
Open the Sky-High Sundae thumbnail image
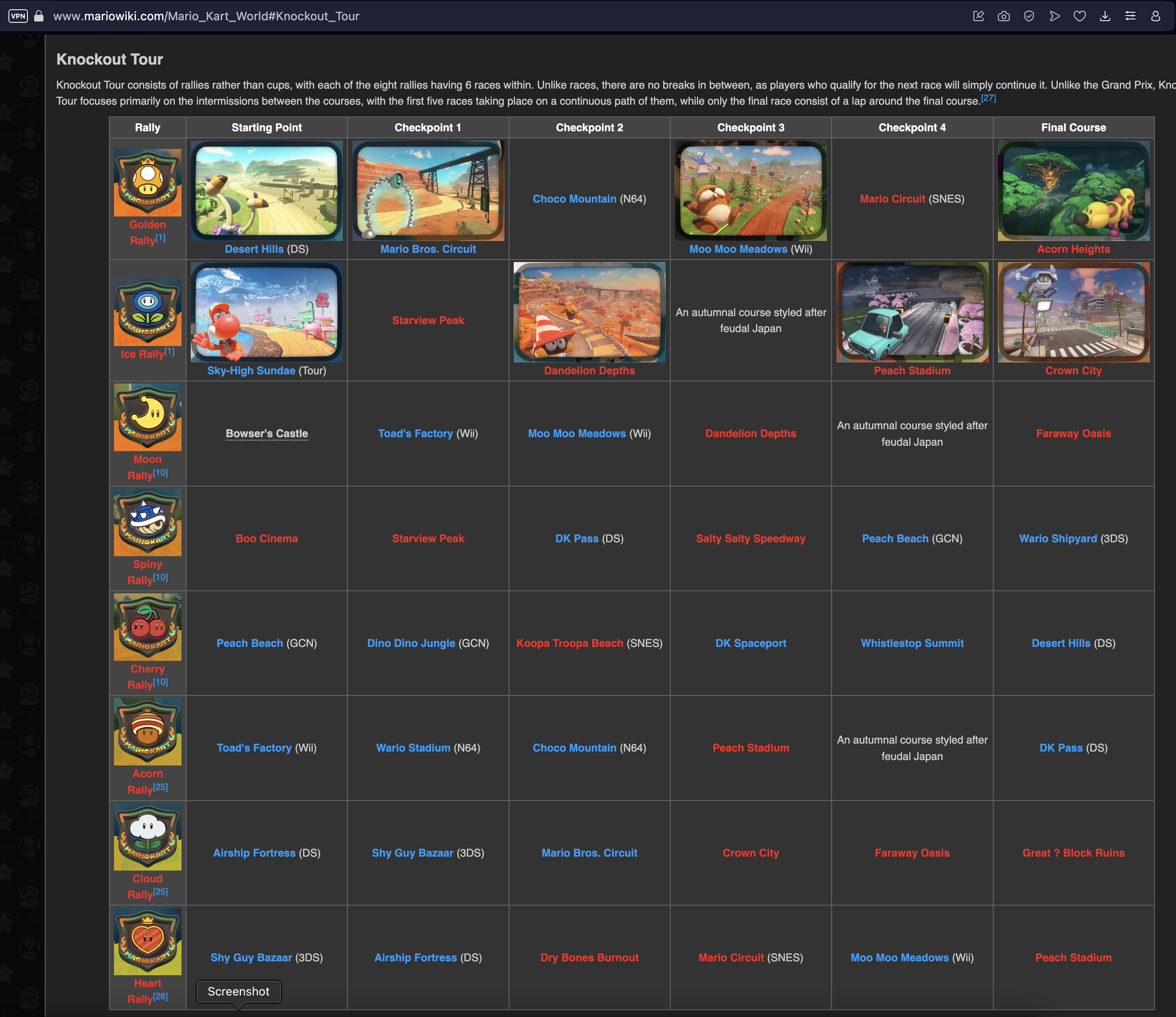click(267, 312)
